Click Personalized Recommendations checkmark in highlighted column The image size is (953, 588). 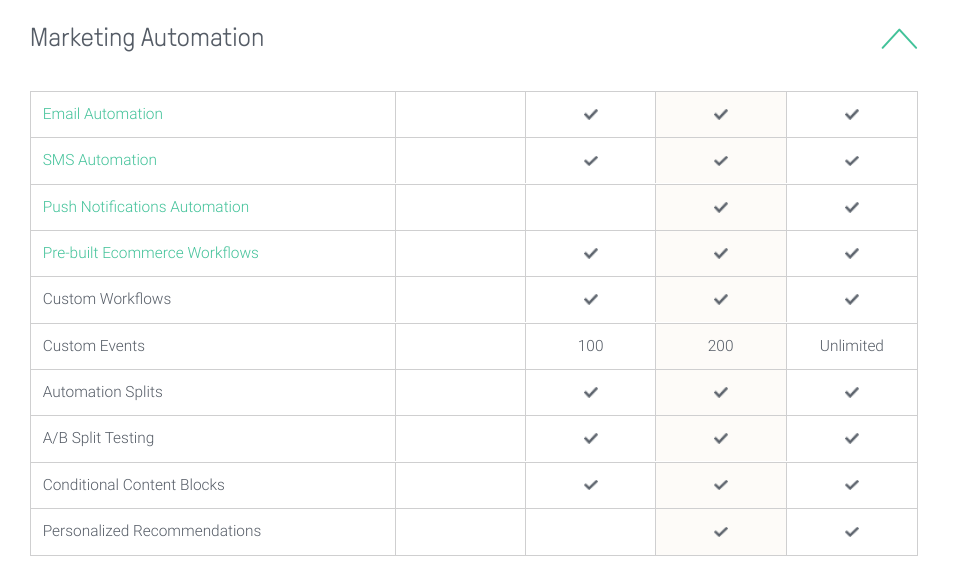coord(720,532)
